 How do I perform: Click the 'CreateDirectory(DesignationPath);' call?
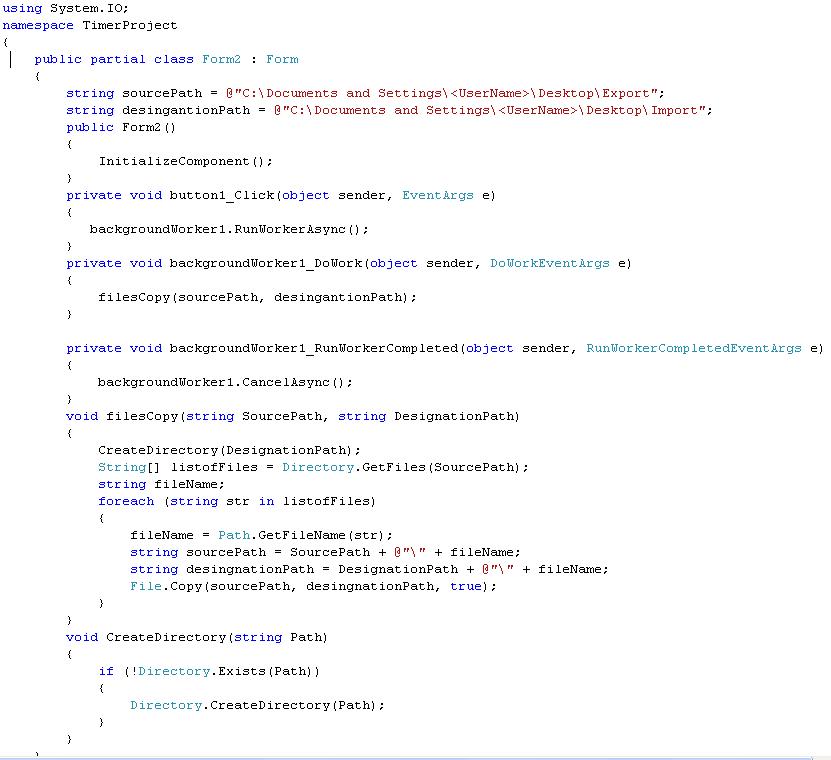coord(229,450)
